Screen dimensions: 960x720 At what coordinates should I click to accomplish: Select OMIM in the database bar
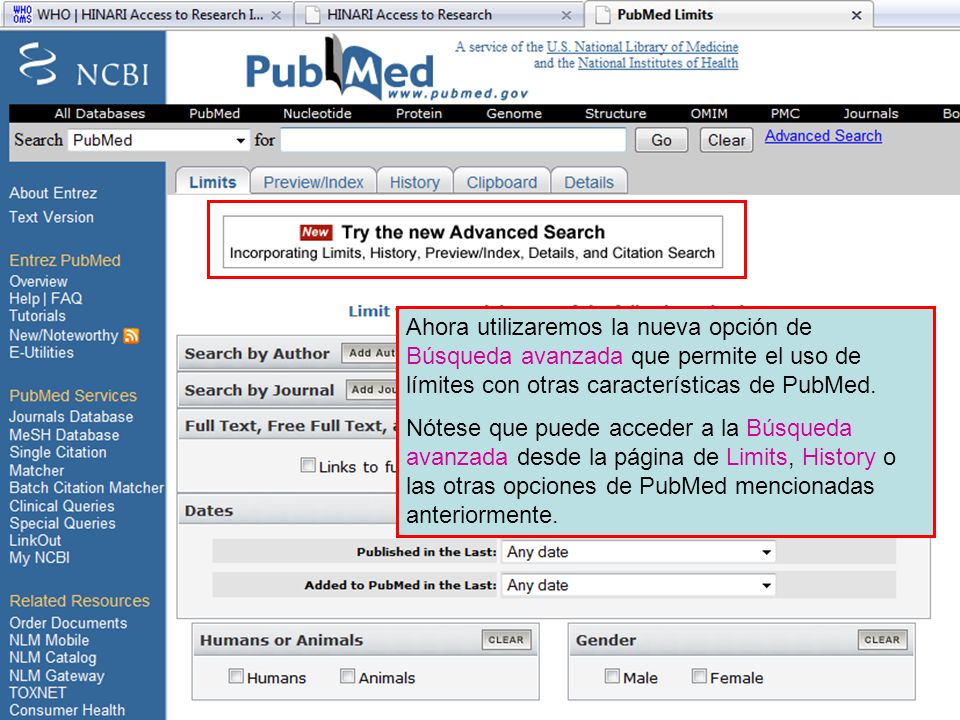pos(709,113)
